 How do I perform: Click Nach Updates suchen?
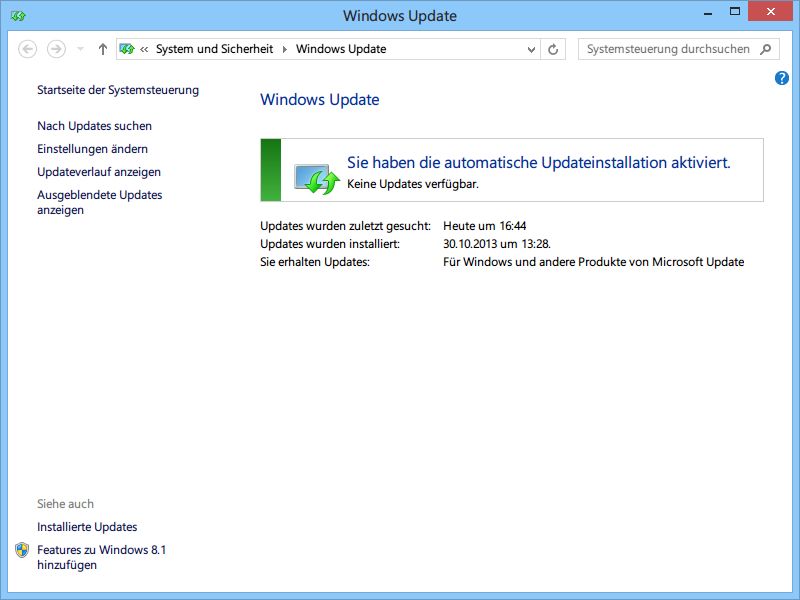click(94, 126)
